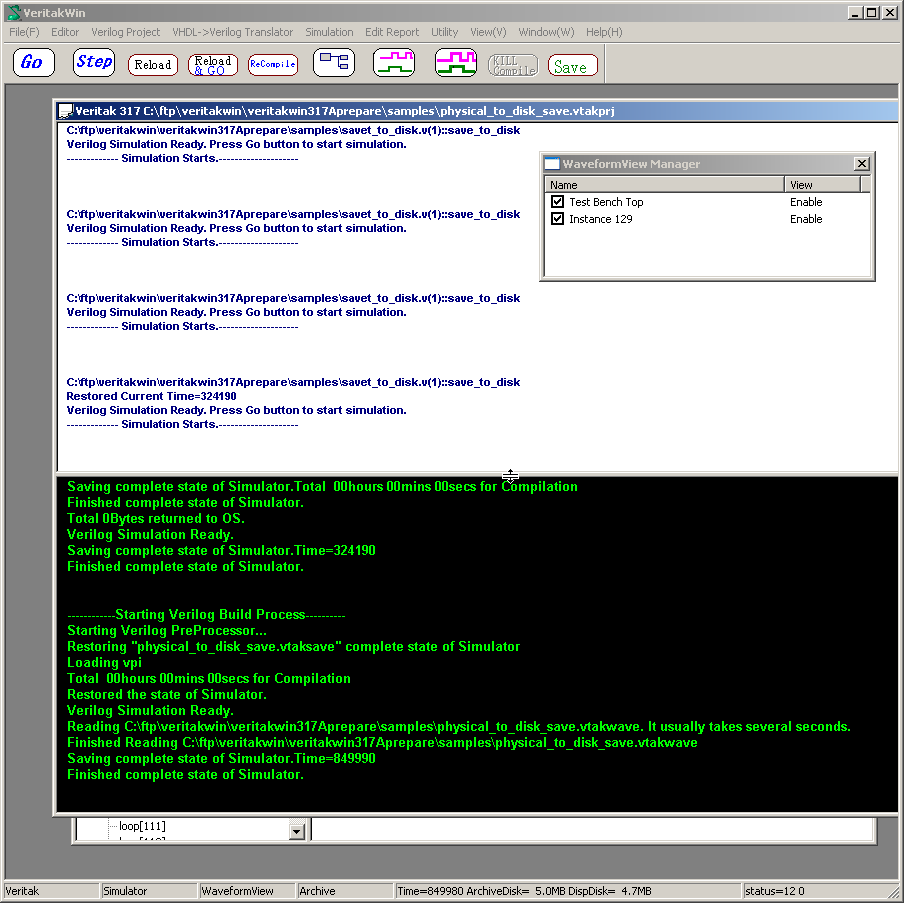
Task: Open the Help(H) menu
Action: 604,32
